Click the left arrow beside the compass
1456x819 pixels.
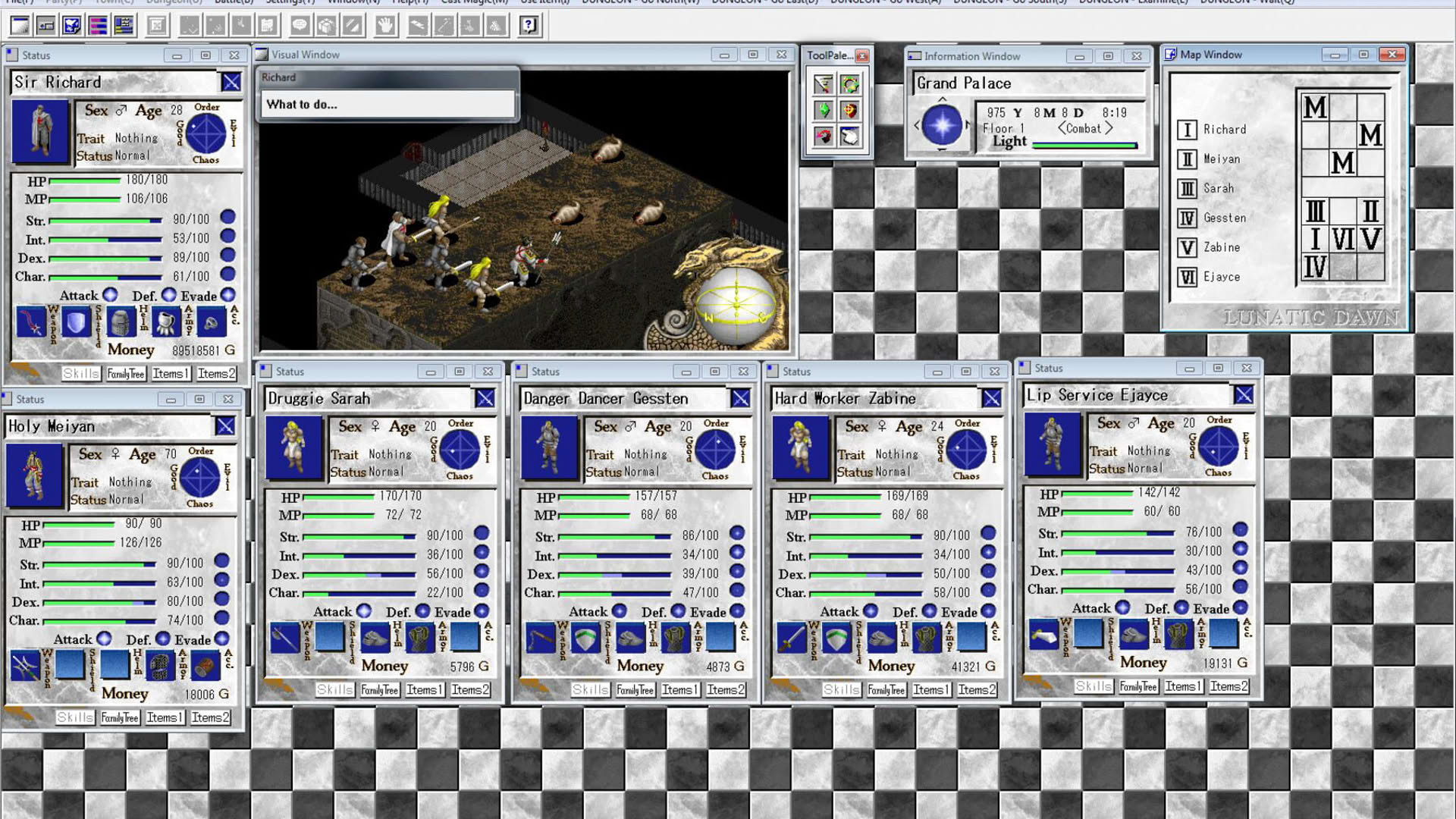tap(916, 125)
